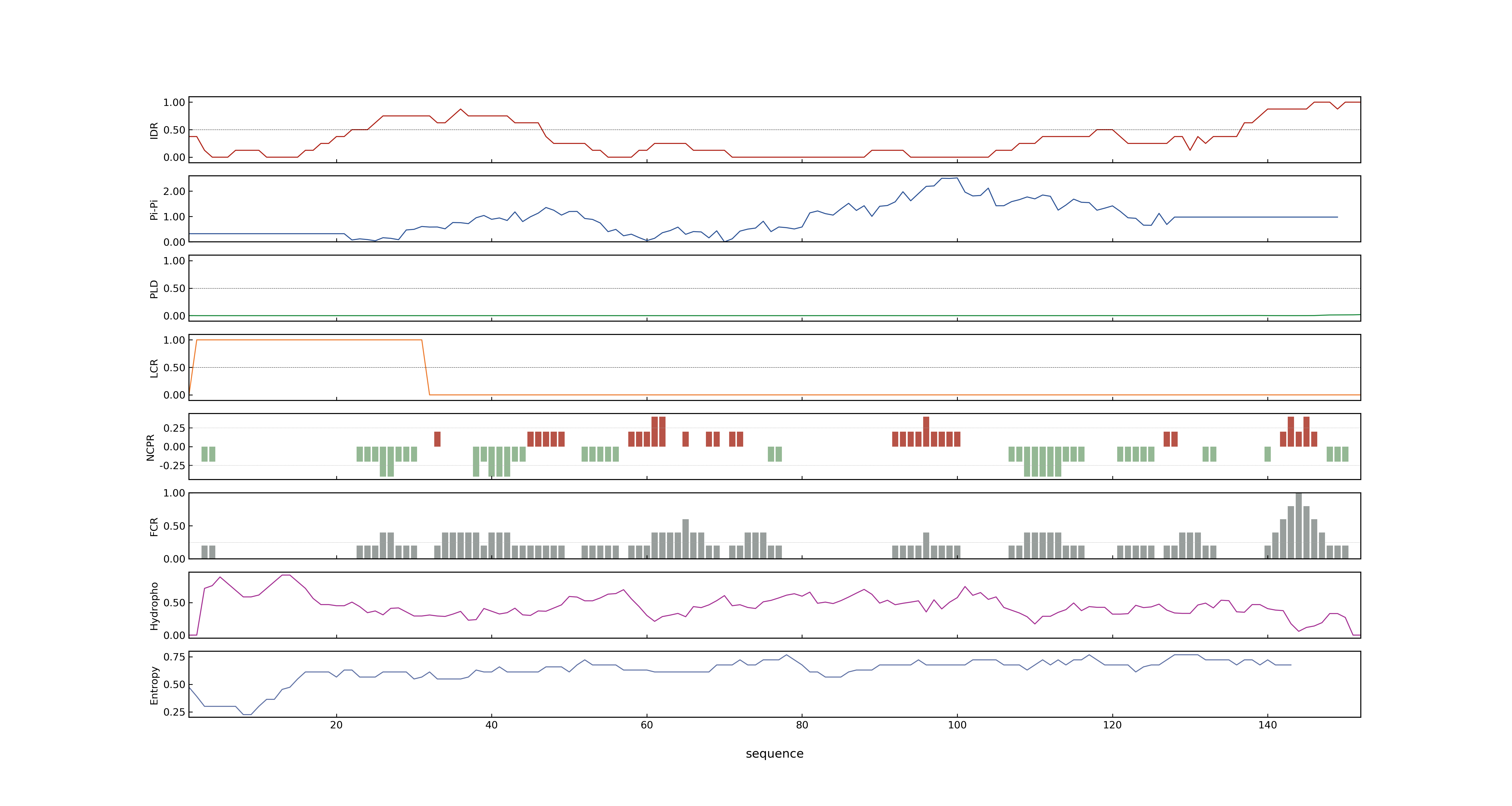The image size is (1512, 806).
Task: Click x-axis tick label 40
Action: tap(491, 725)
